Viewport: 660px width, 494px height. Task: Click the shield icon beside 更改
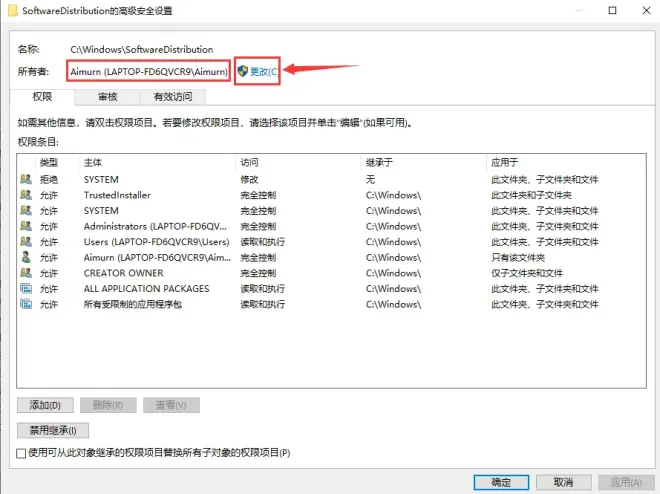pos(242,71)
